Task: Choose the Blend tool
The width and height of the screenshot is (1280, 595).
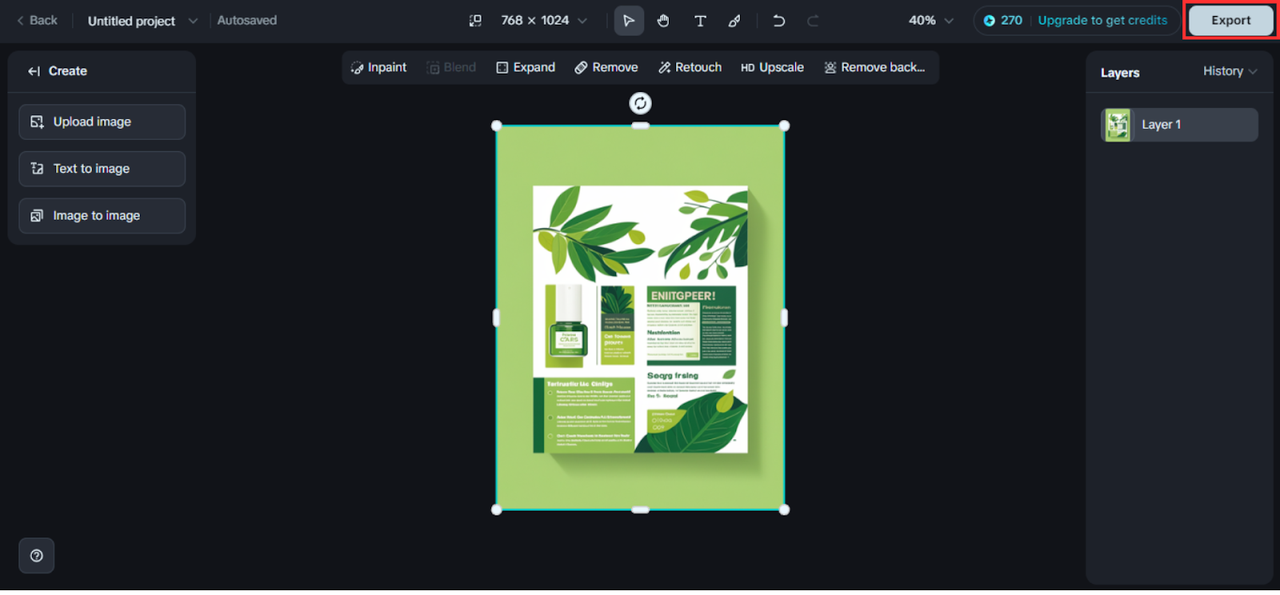Action: coord(451,67)
